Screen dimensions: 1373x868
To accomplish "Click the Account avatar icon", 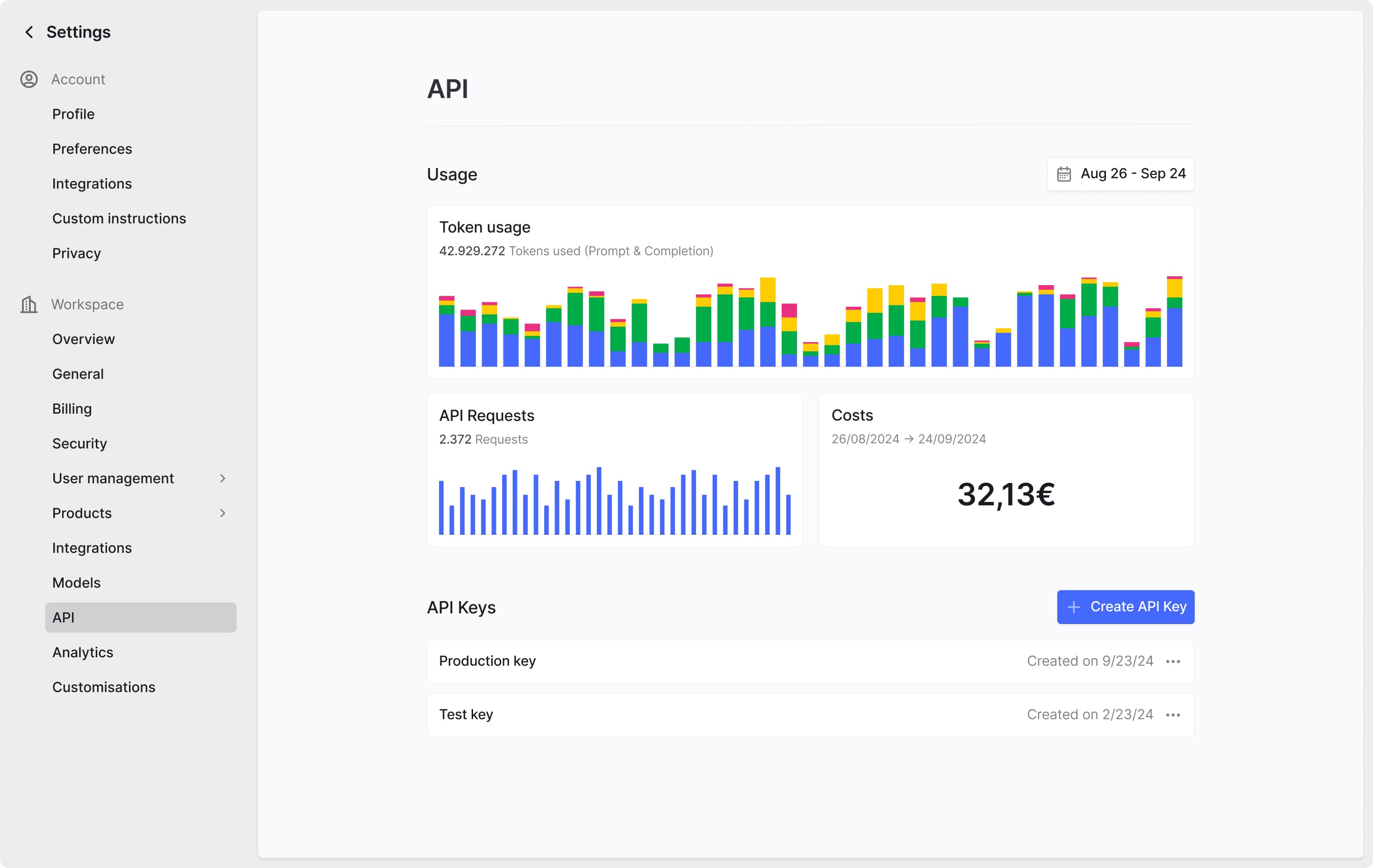I will pos(29,79).
